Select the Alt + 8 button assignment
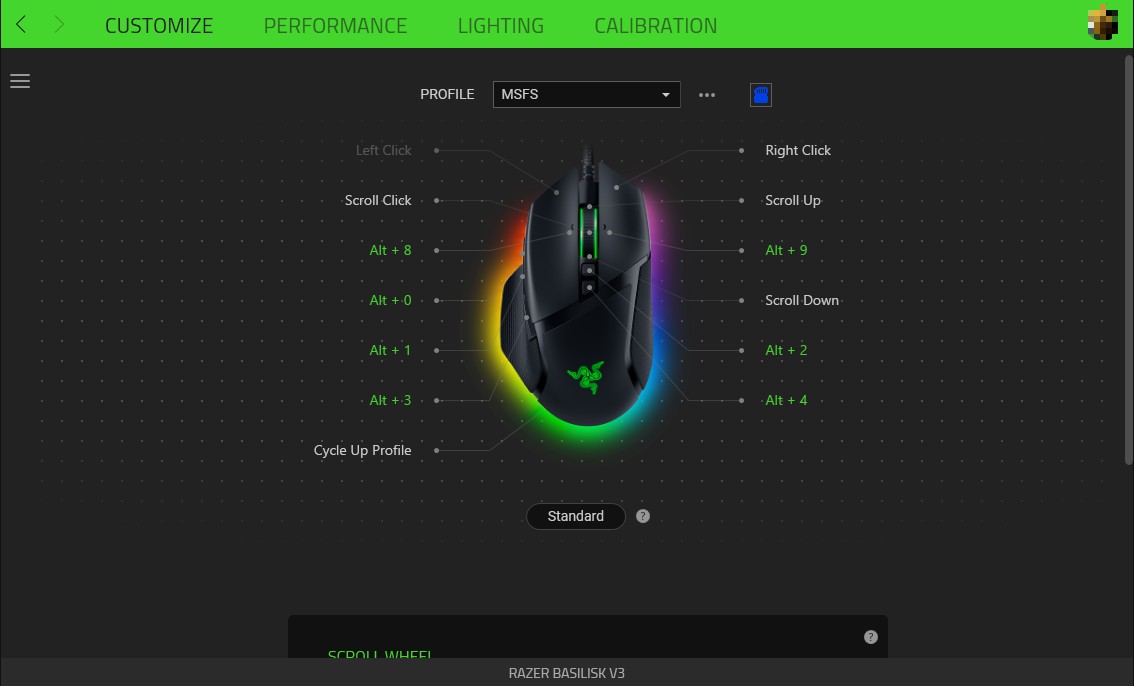 (x=391, y=250)
